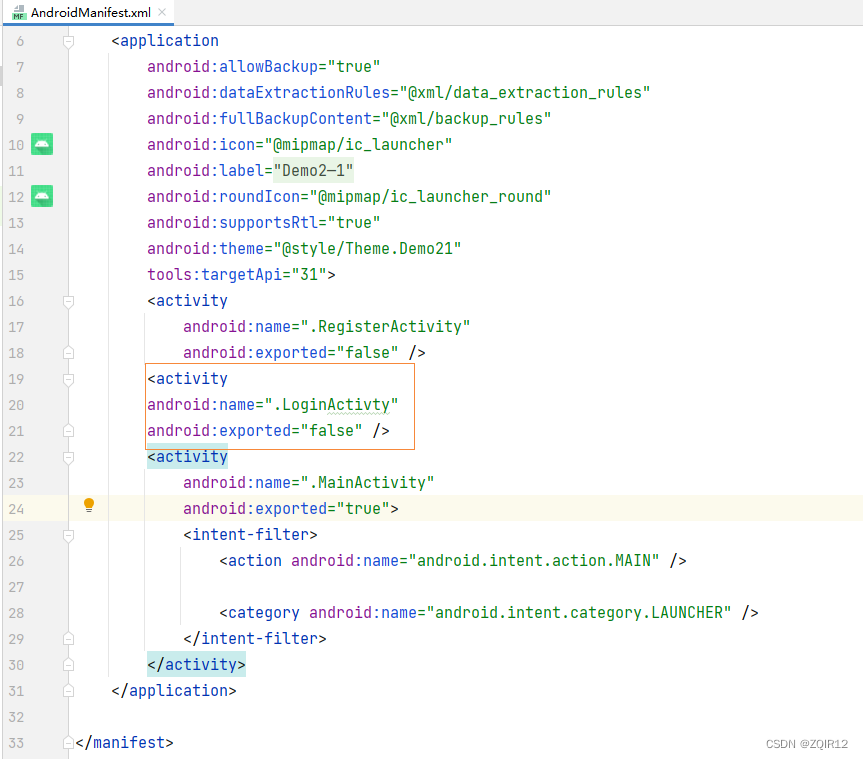Click the "@mipmap/ic_launcher" icon value
Image resolution: width=863 pixels, height=759 pixels.
pyautogui.click(x=358, y=145)
